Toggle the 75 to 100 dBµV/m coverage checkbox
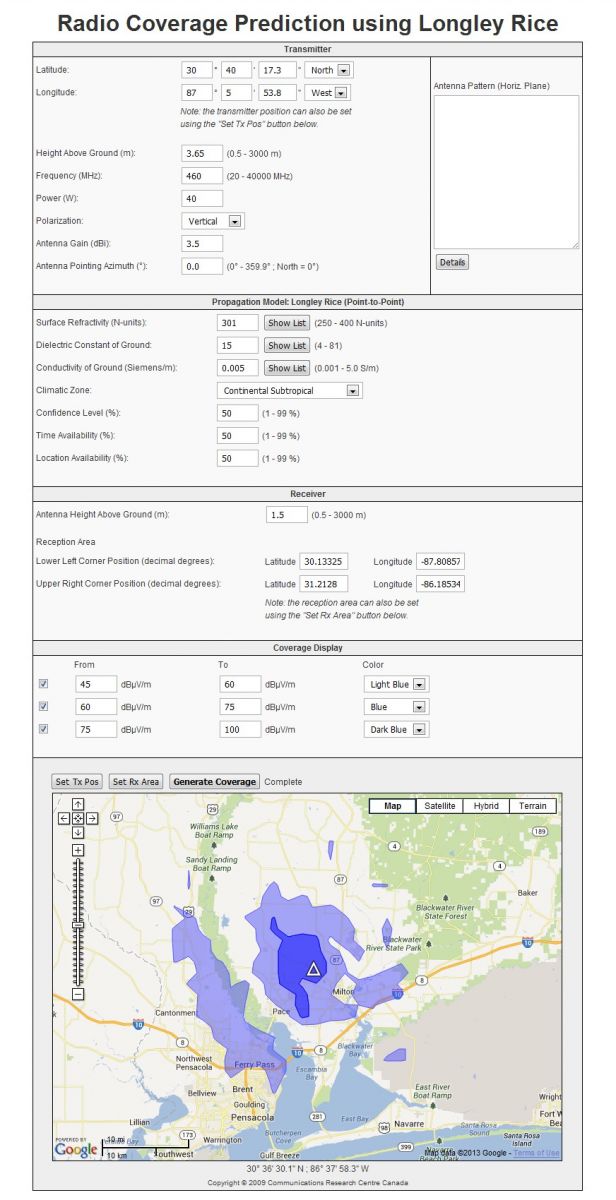The image size is (616, 1200). (42, 729)
